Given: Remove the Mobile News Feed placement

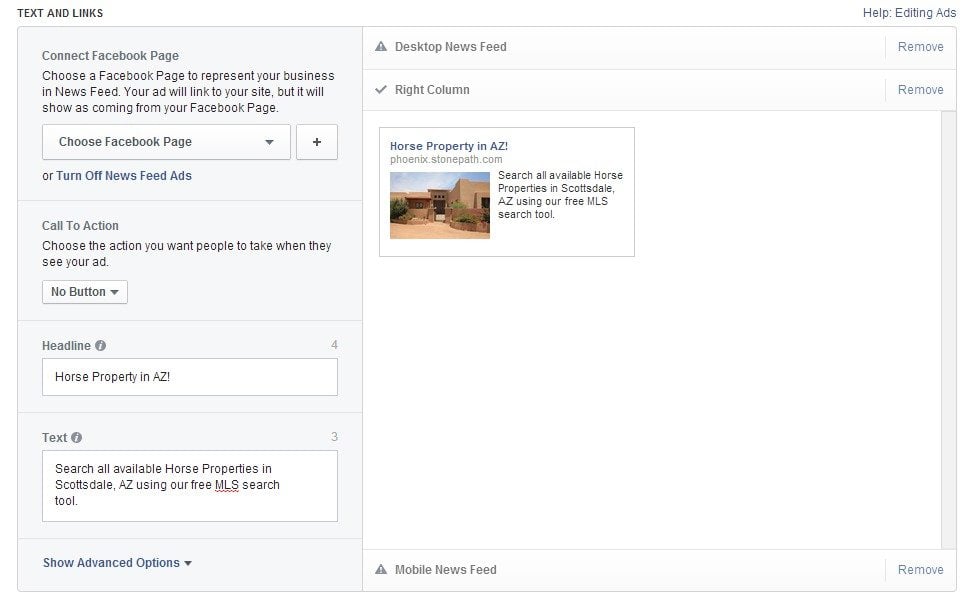Looking at the screenshot, I should click(x=920, y=570).
